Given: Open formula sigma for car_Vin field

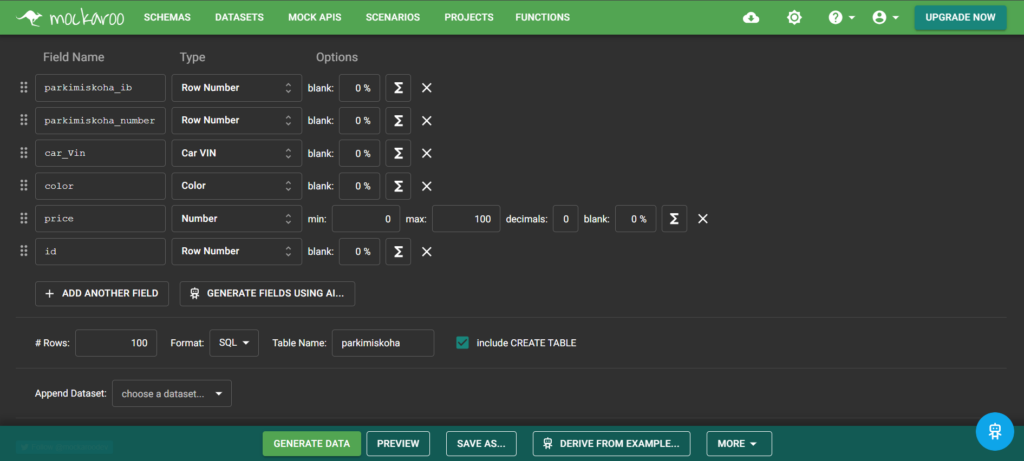Looking at the screenshot, I should (x=398, y=153).
